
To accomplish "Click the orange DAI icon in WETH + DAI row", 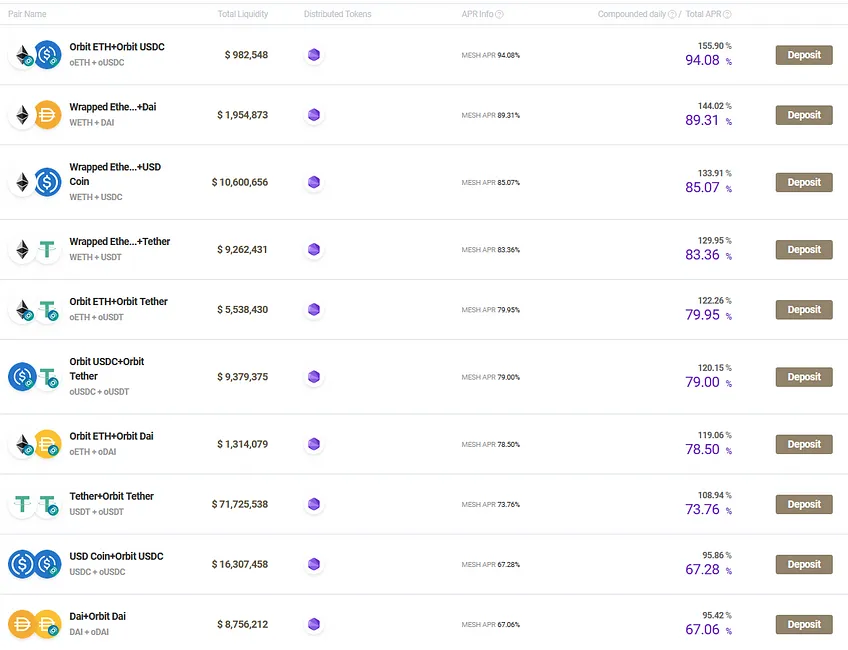I will tap(48, 115).
